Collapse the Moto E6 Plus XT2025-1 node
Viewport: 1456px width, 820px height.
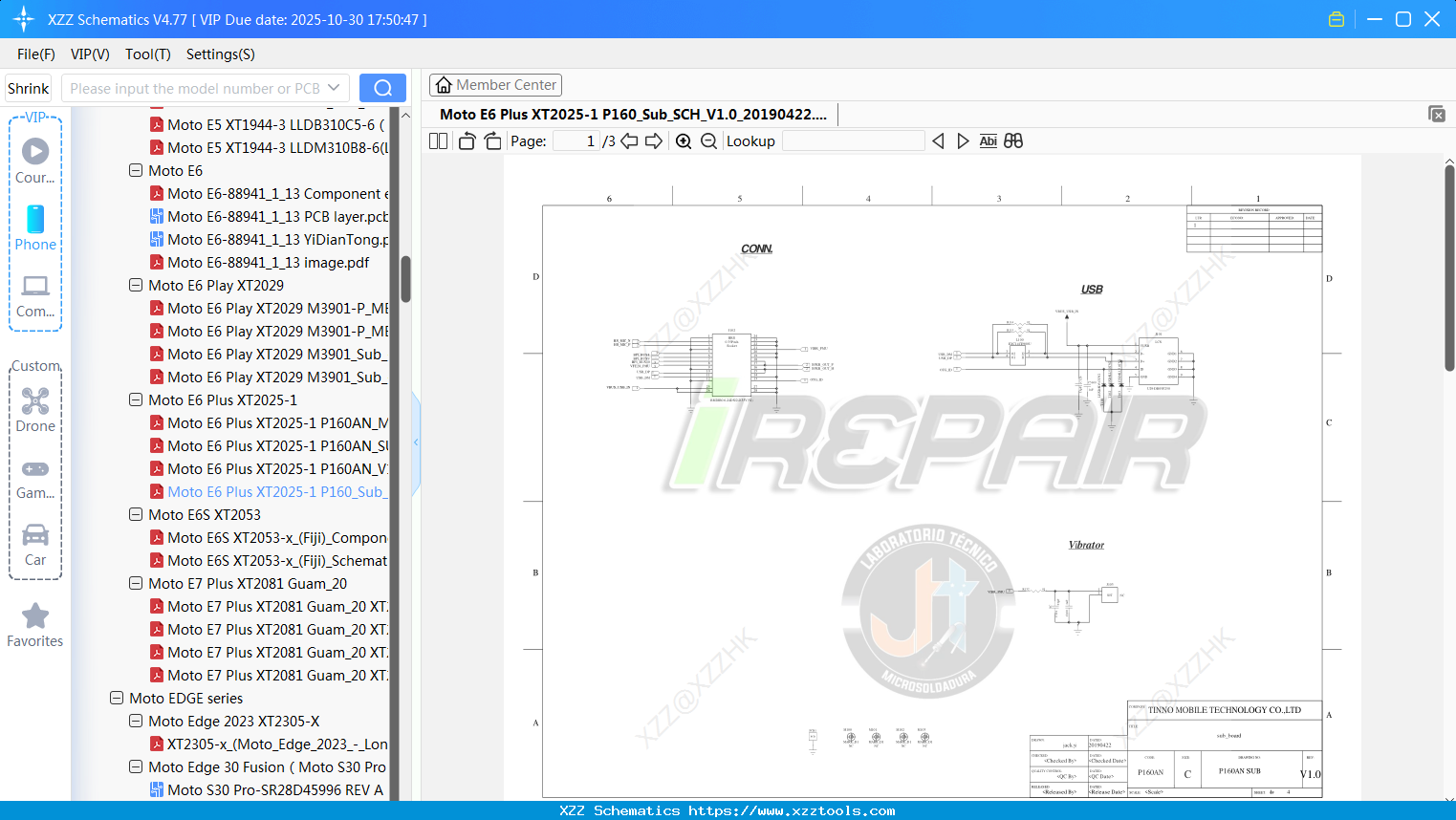coord(136,400)
